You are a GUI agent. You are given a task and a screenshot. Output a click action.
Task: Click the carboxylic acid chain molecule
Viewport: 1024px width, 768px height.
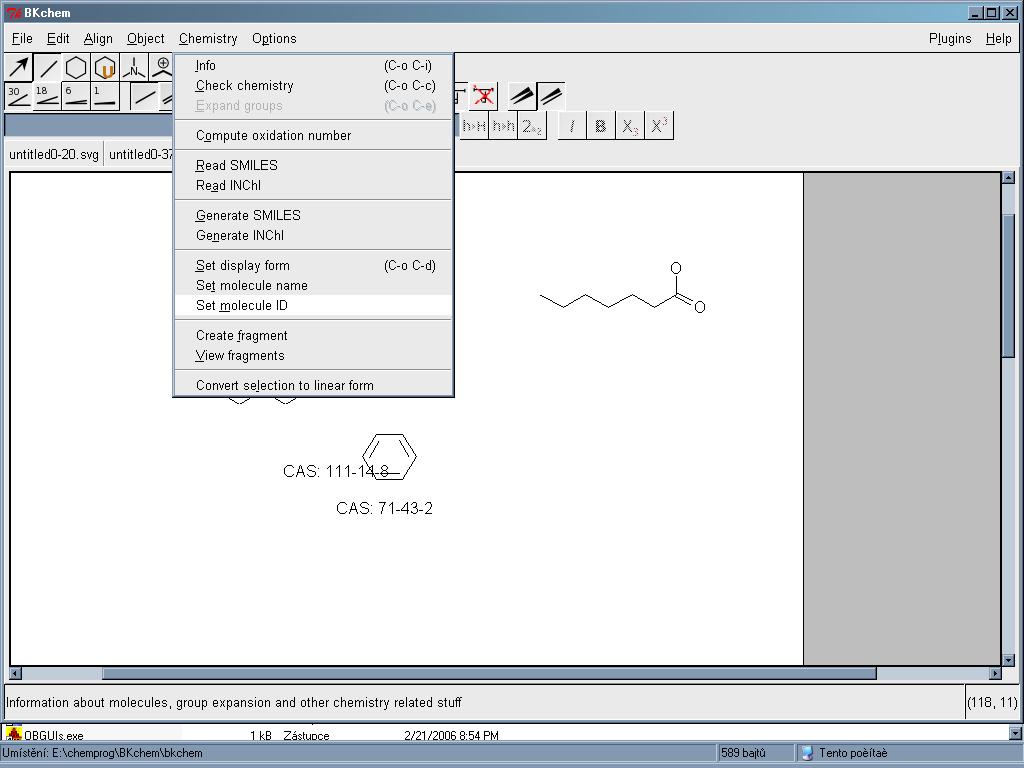pos(622,288)
